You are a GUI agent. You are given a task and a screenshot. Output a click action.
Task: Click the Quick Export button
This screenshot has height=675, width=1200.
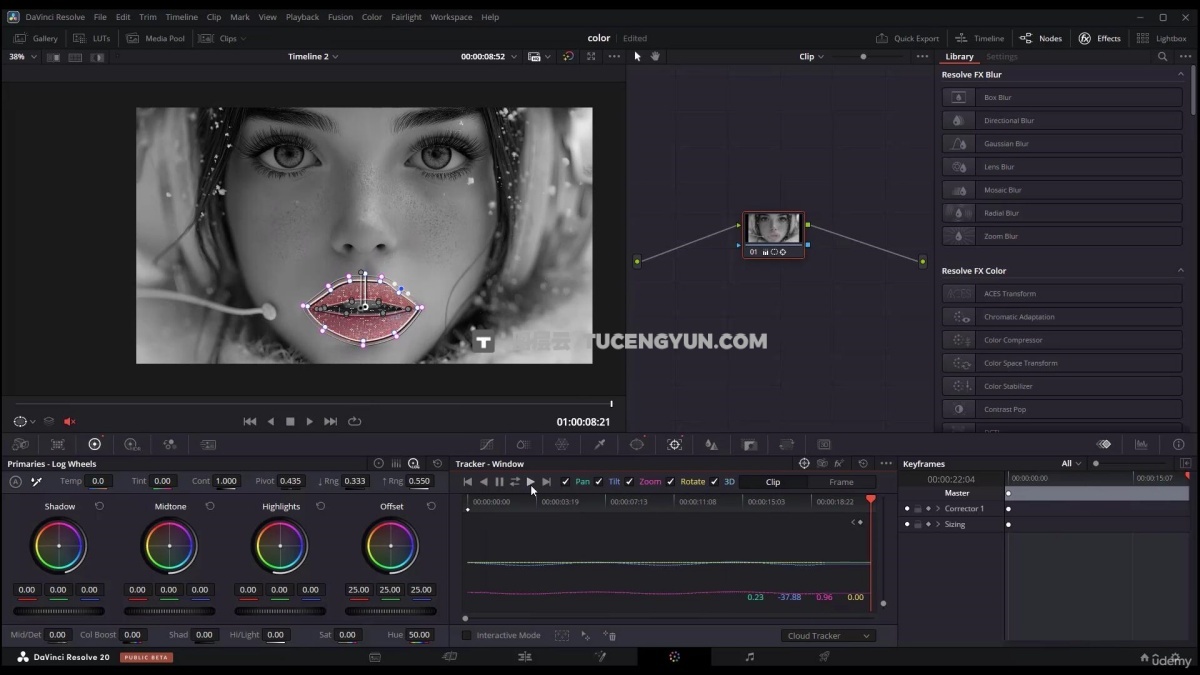click(908, 38)
